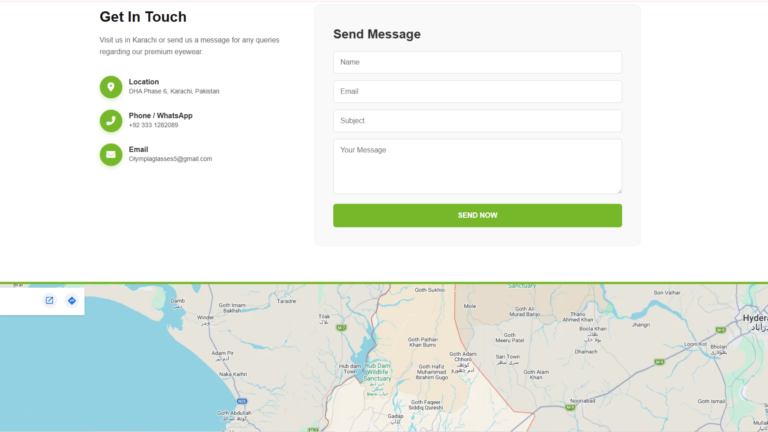Click the N25 highway marker on map
The height and width of the screenshot is (432, 768).
[x=241, y=401]
